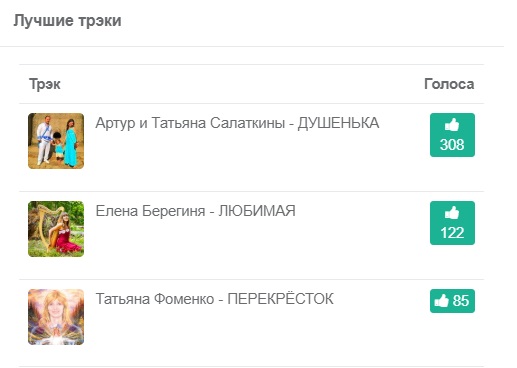Click thumbs-up icon beside the 85 count

coord(442,301)
